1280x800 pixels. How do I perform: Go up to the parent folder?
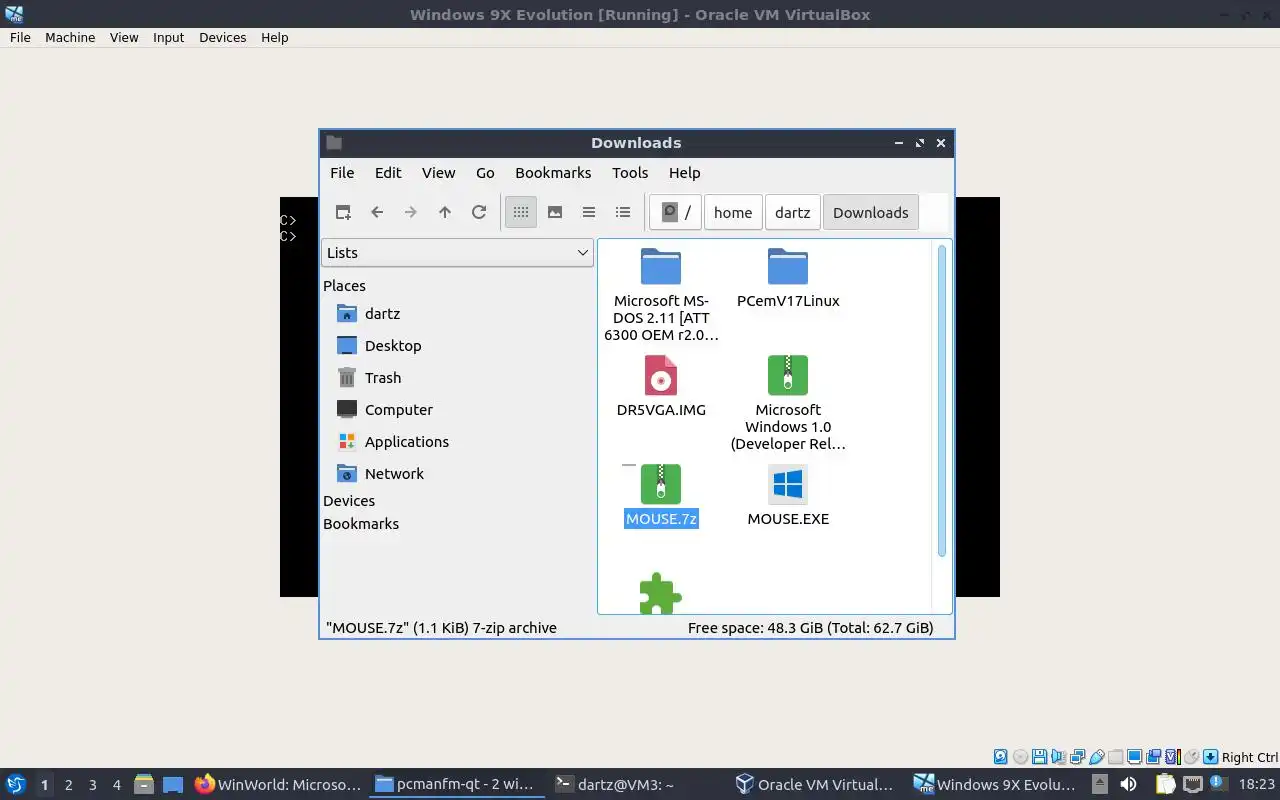point(445,212)
